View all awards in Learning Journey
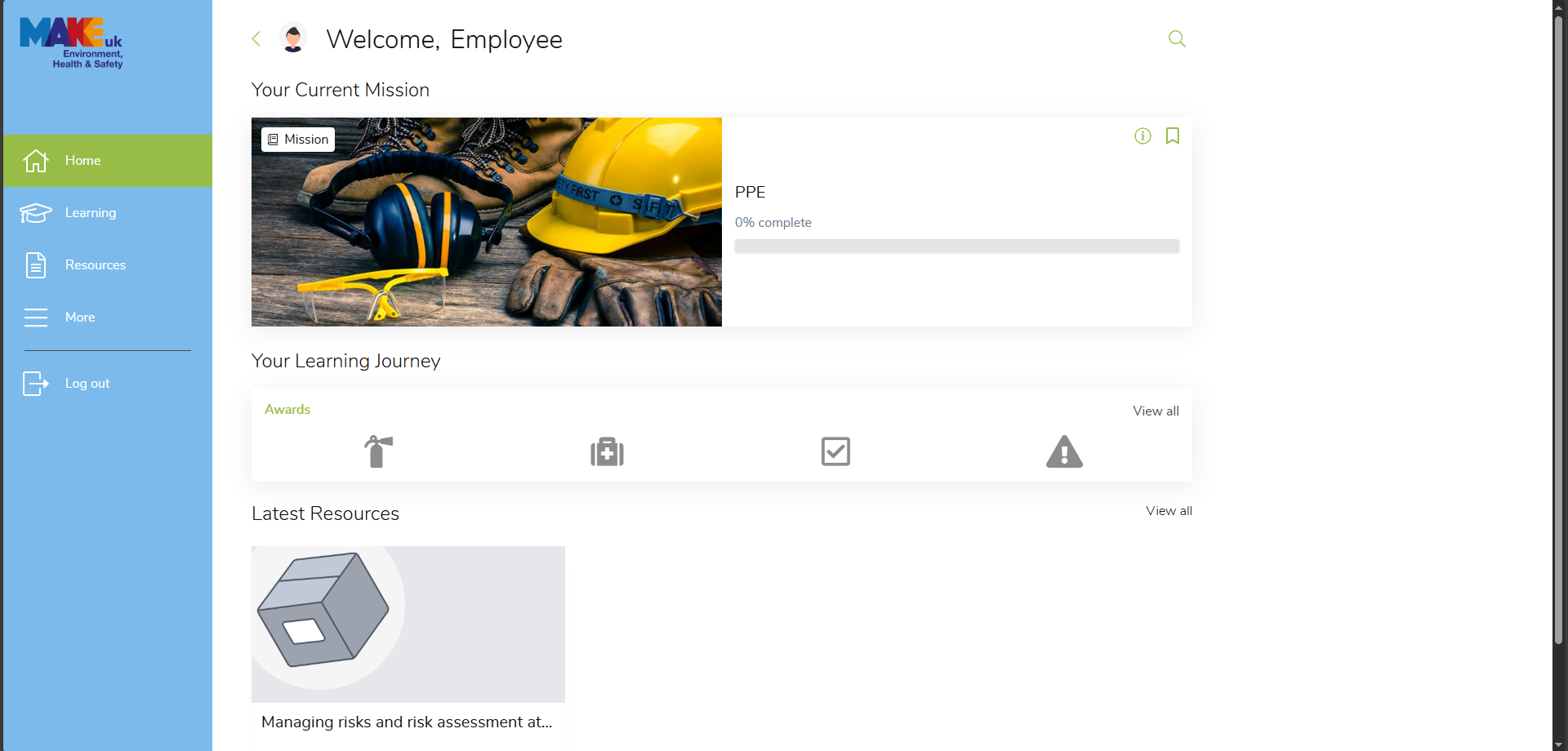This screenshot has height=751, width=1568. click(x=1155, y=411)
